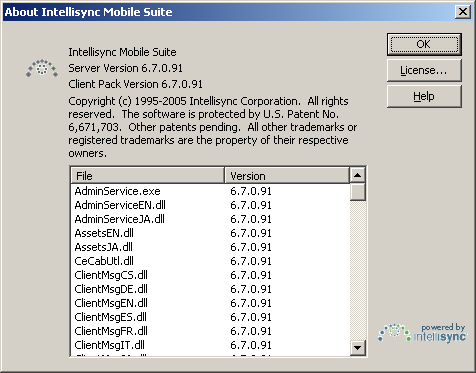Open the License... dialog
This screenshot has height=373, width=476.
424,70
